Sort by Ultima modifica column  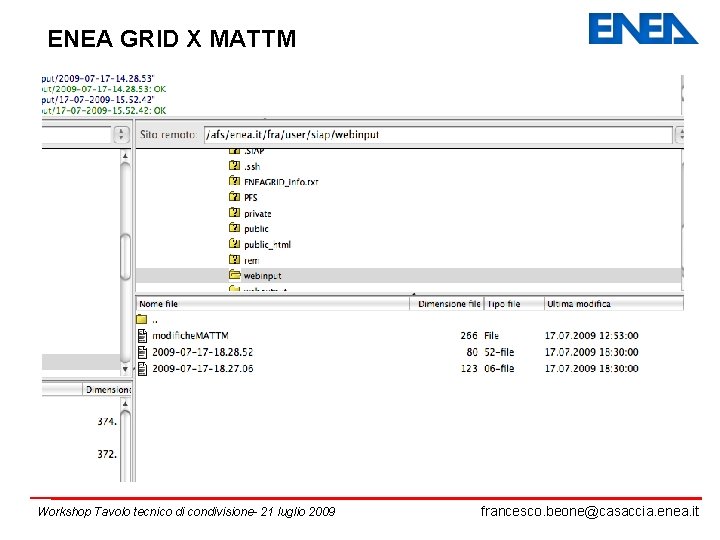(x=614, y=304)
